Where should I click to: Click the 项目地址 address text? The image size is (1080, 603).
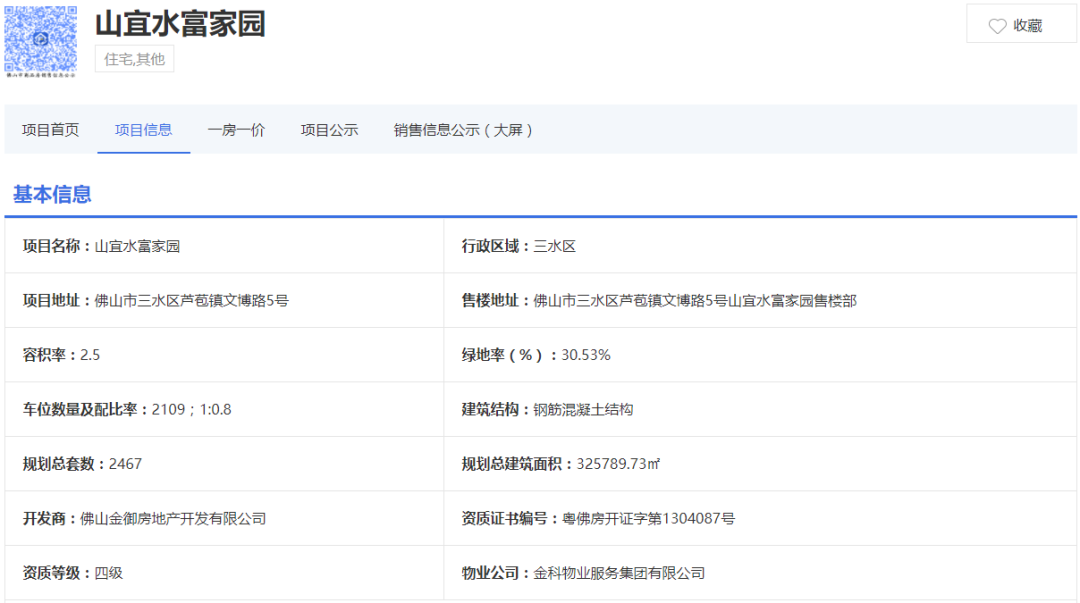click(191, 300)
